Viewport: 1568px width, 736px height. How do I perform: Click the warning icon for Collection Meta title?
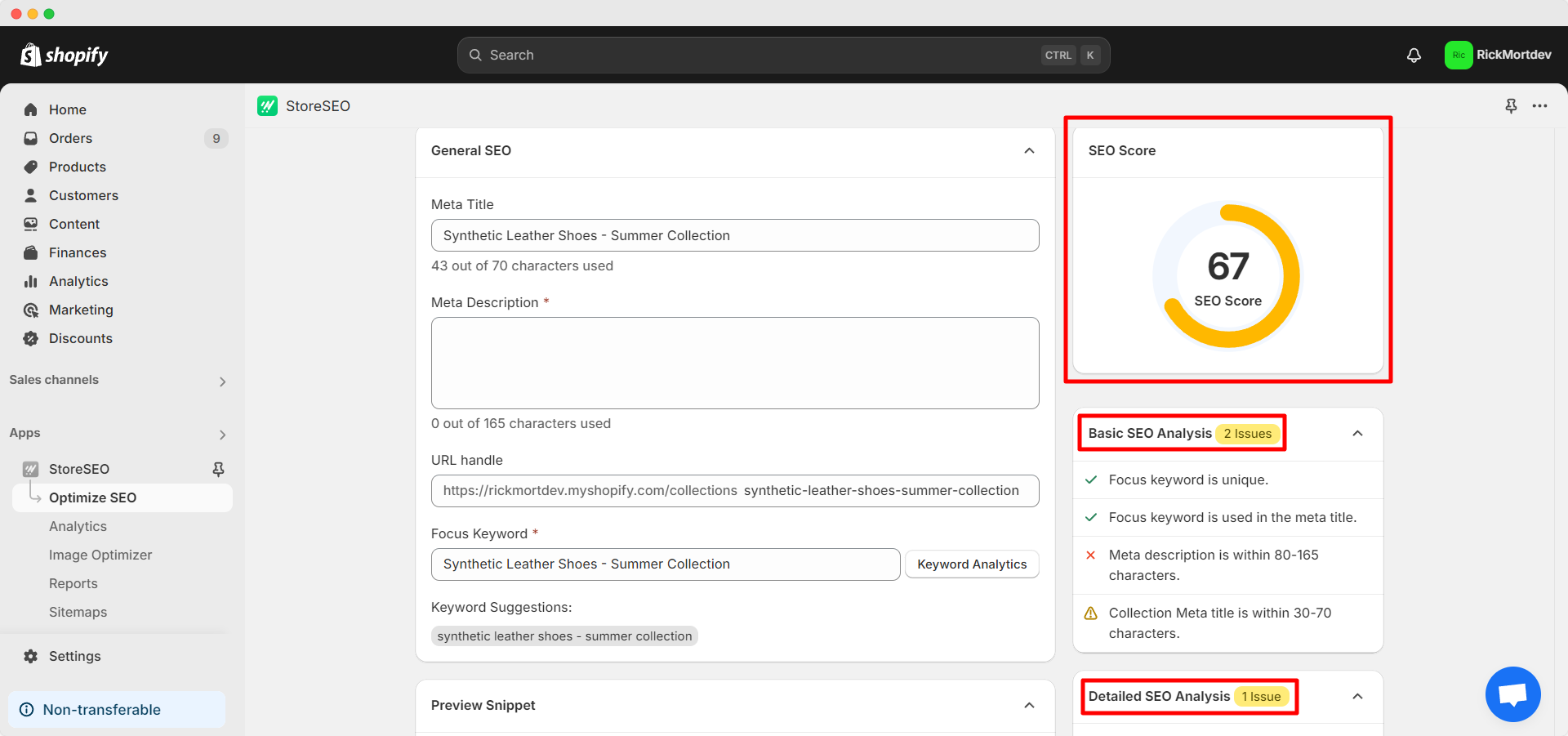tap(1090, 613)
